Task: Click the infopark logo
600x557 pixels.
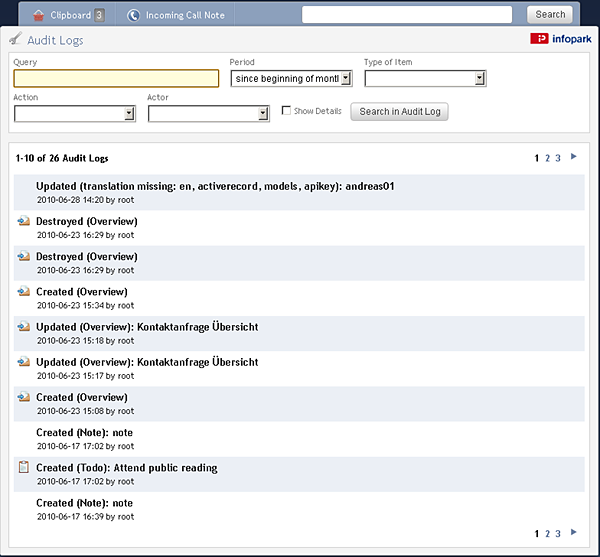Action: 561,39
